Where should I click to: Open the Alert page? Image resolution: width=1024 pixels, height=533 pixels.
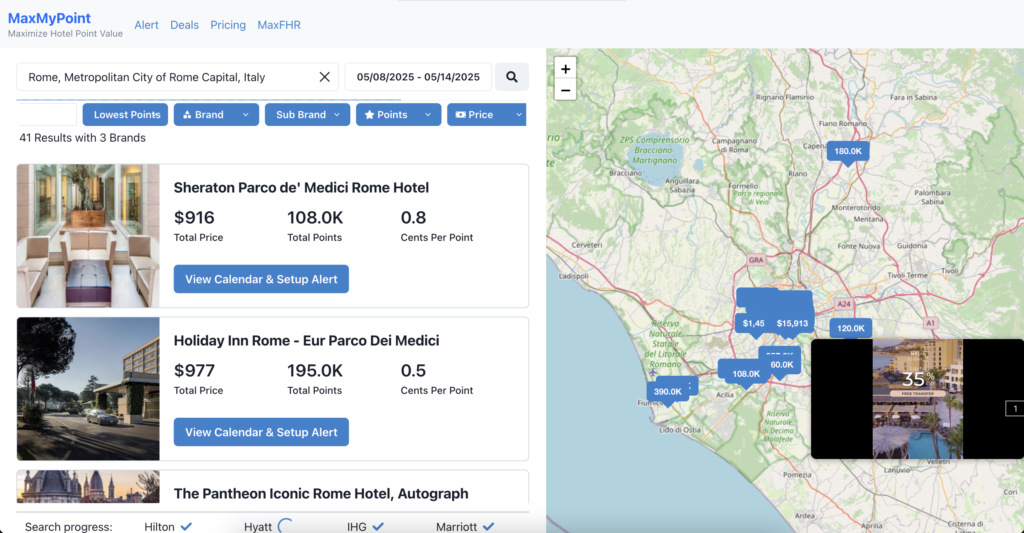(x=146, y=25)
